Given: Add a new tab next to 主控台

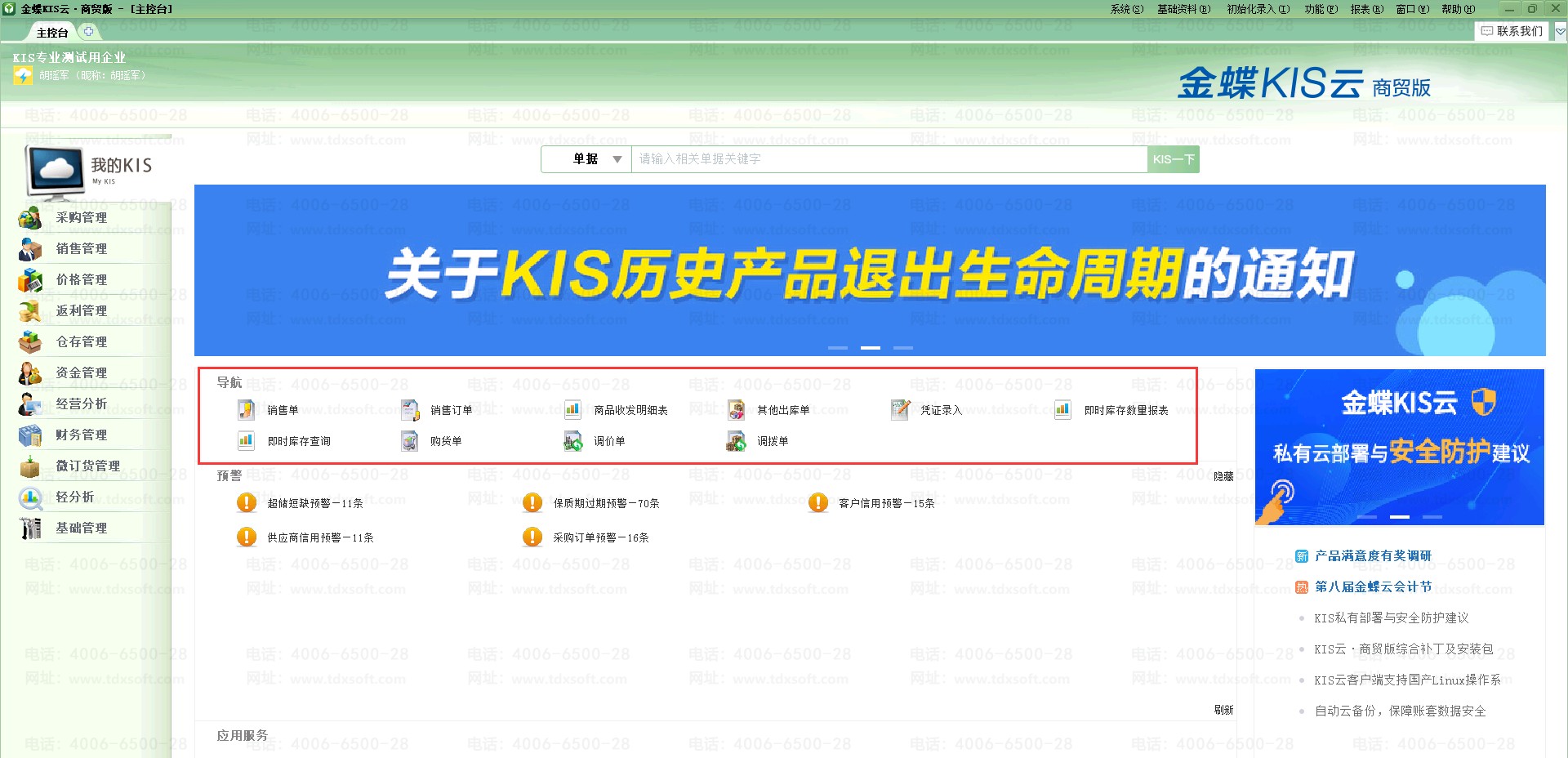Looking at the screenshot, I should coord(88,32).
